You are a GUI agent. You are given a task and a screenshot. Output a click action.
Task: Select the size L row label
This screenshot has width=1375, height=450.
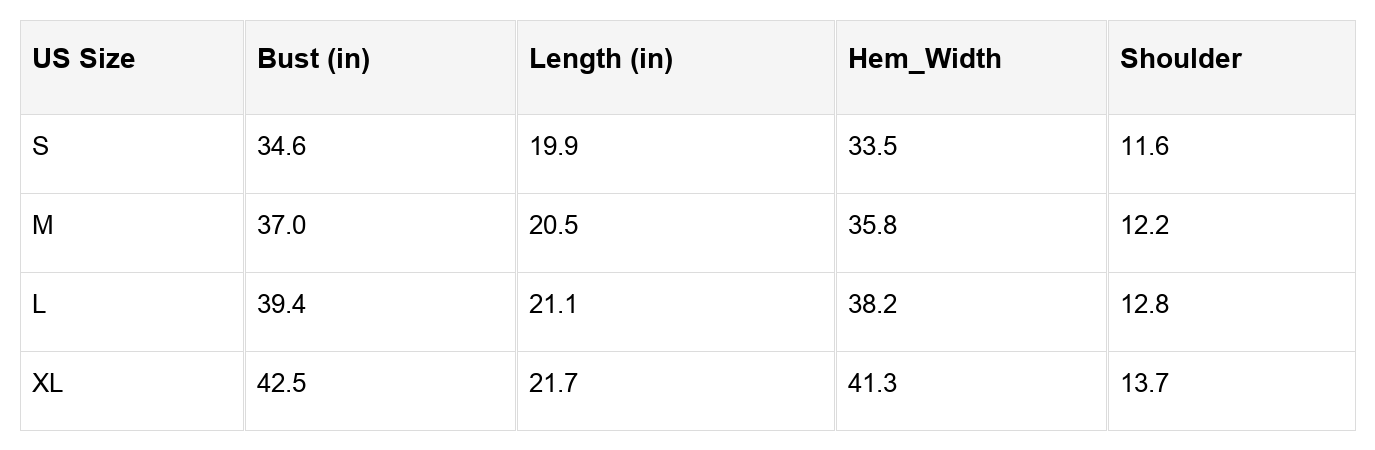[39, 305]
